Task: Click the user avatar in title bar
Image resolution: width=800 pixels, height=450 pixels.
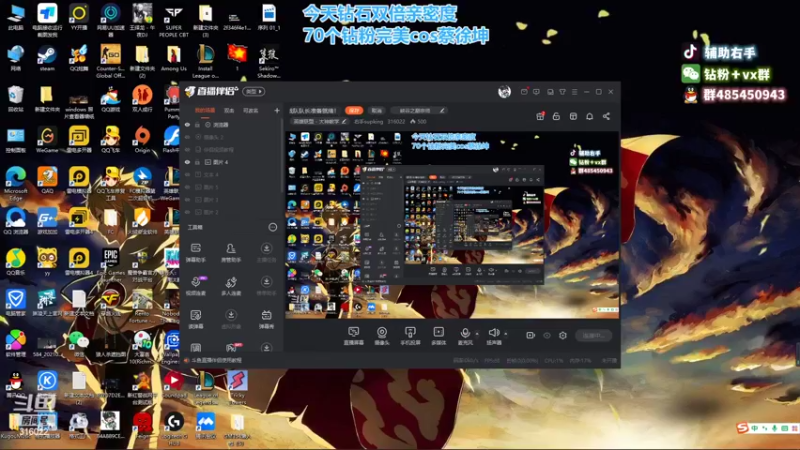Action: (504, 92)
